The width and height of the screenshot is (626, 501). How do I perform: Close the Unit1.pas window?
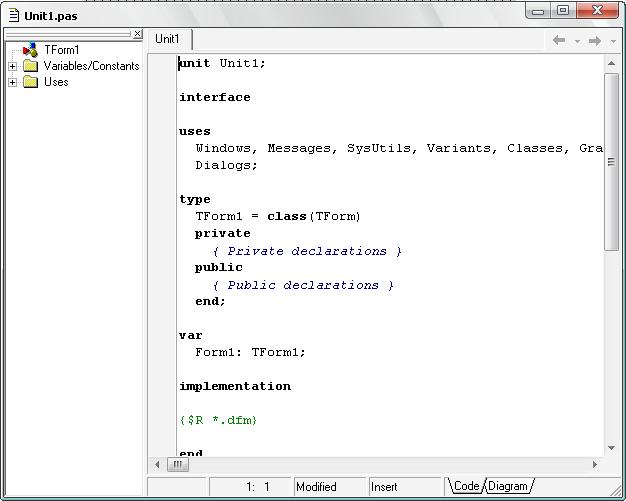tap(597, 10)
